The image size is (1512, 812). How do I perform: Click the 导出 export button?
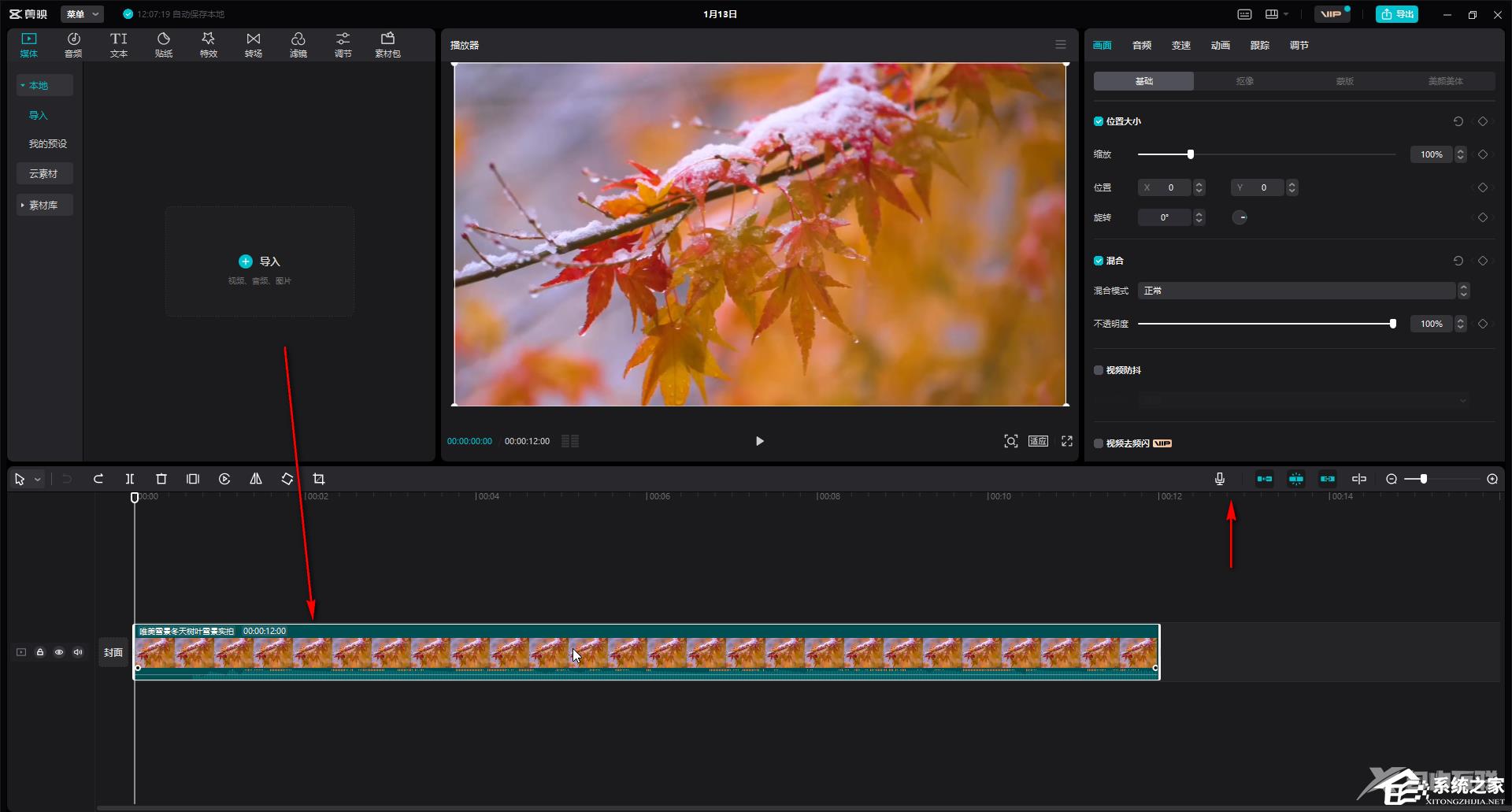[x=1397, y=14]
